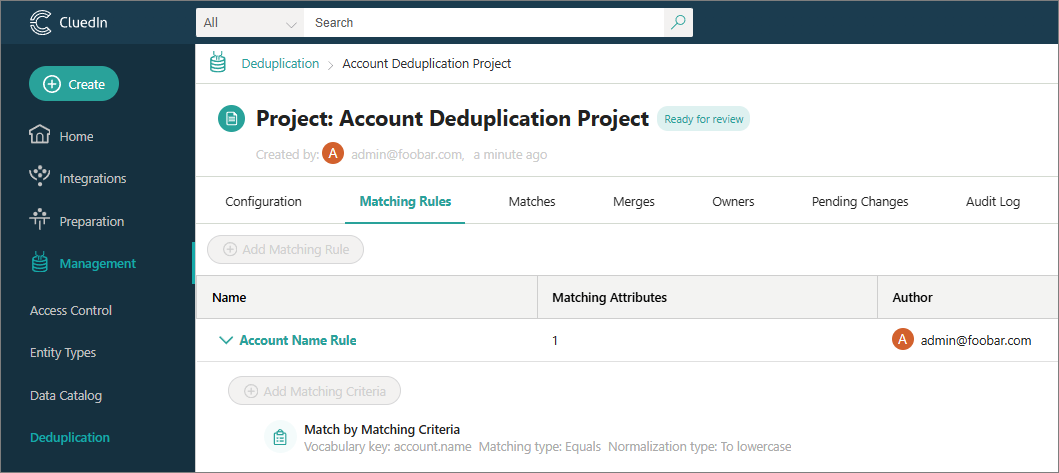The image size is (1059, 473).
Task: Click the Management database icon in sidebar
Action: click(40, 263)
